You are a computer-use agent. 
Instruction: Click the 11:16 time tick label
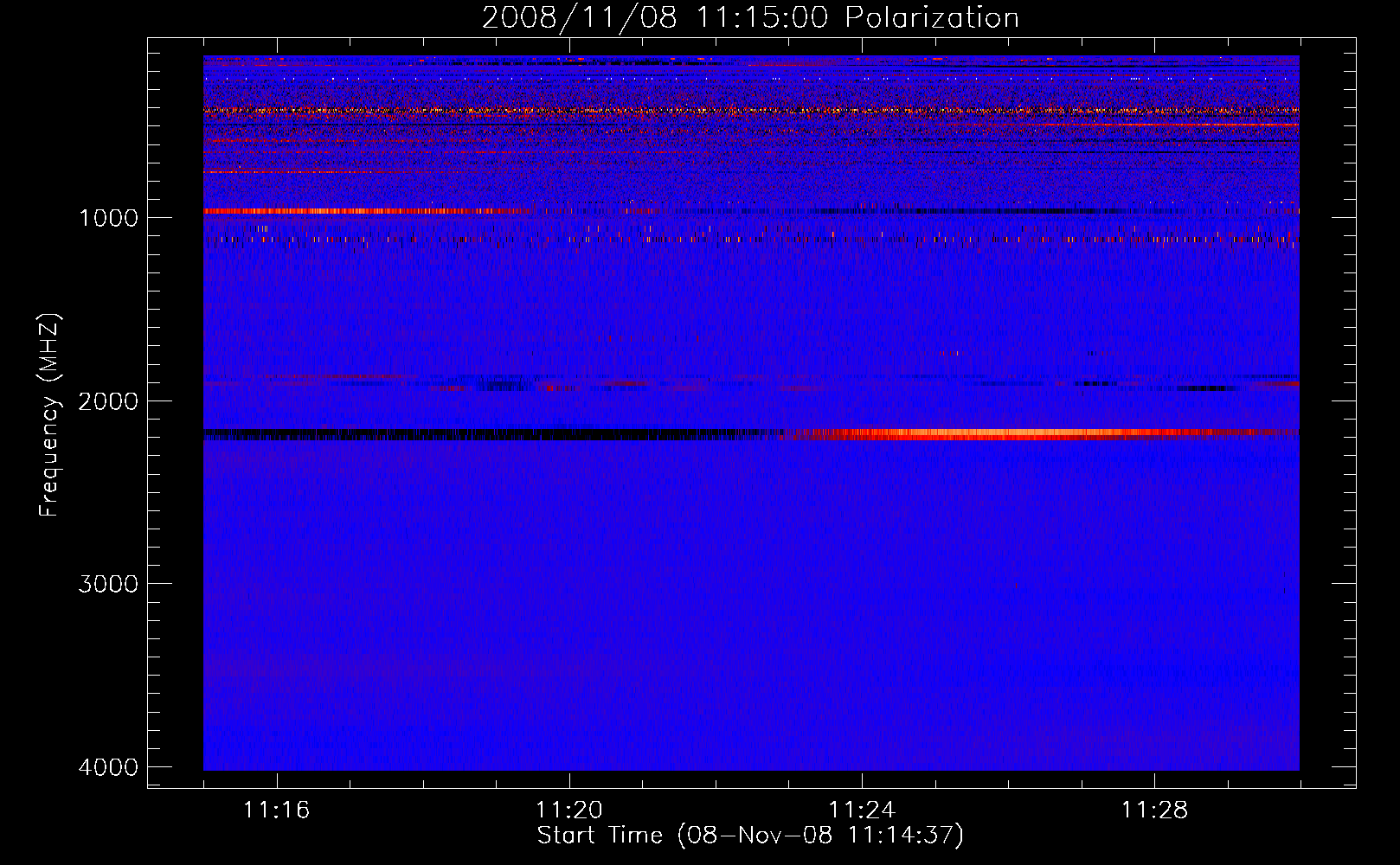click(x=276, y=810)
